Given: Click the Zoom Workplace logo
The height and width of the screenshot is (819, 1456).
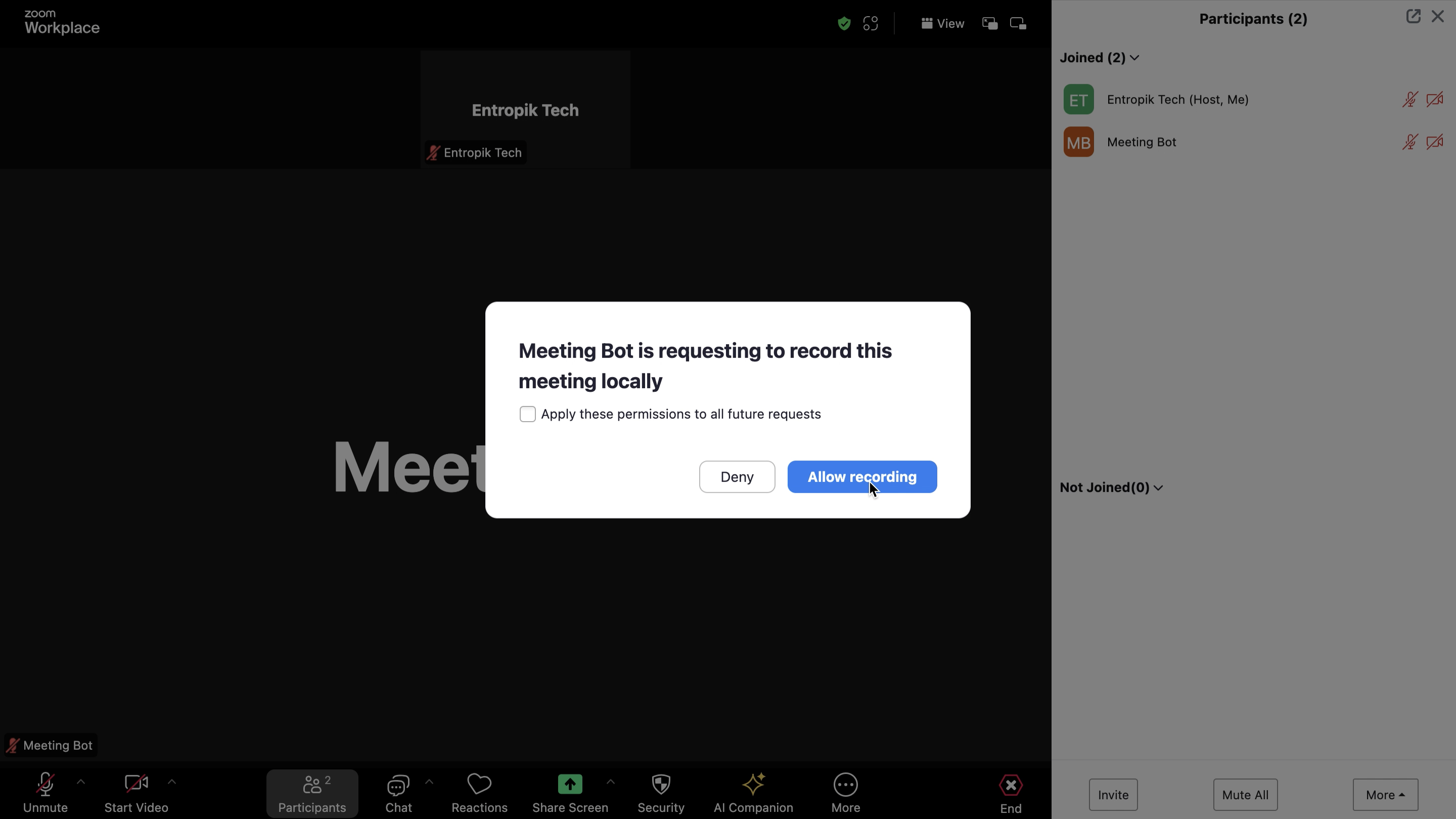Looking at the screenshot, I should (62, 22).
